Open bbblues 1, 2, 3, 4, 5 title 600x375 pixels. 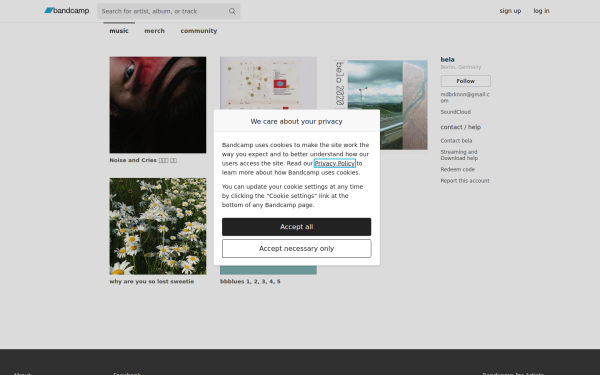250,281
